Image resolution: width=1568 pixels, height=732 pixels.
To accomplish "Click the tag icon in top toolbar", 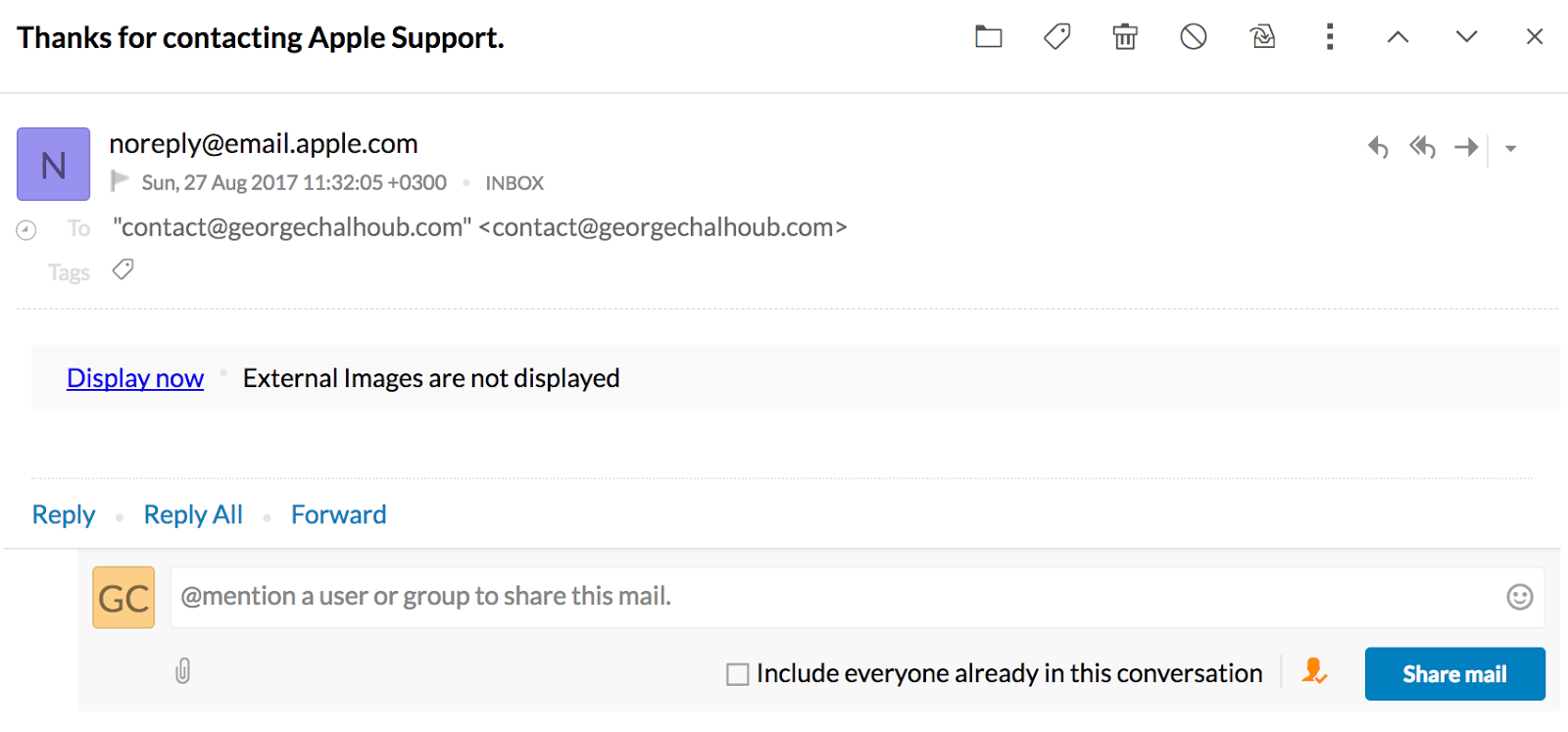I will point(1056,37).
